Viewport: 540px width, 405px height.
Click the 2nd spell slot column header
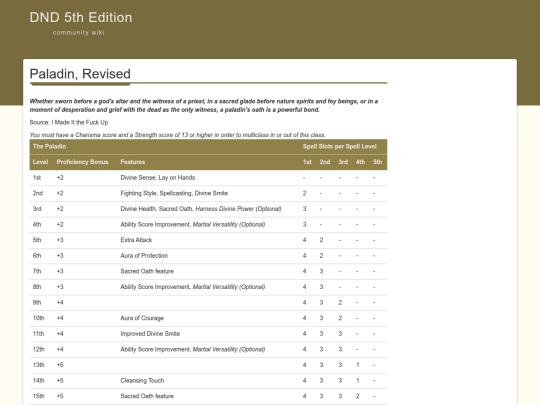325,162
